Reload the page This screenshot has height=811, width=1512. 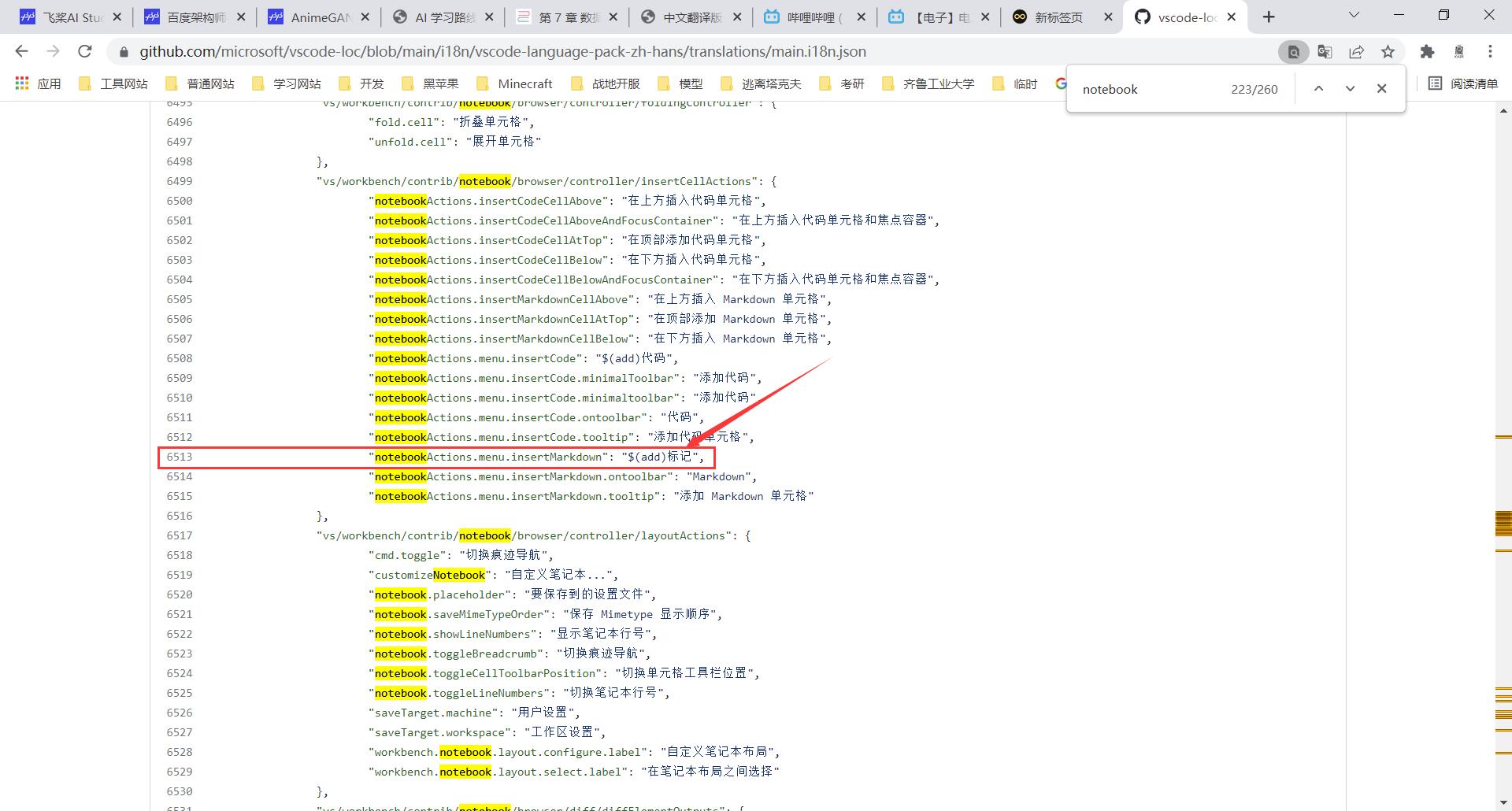point(85,51)
